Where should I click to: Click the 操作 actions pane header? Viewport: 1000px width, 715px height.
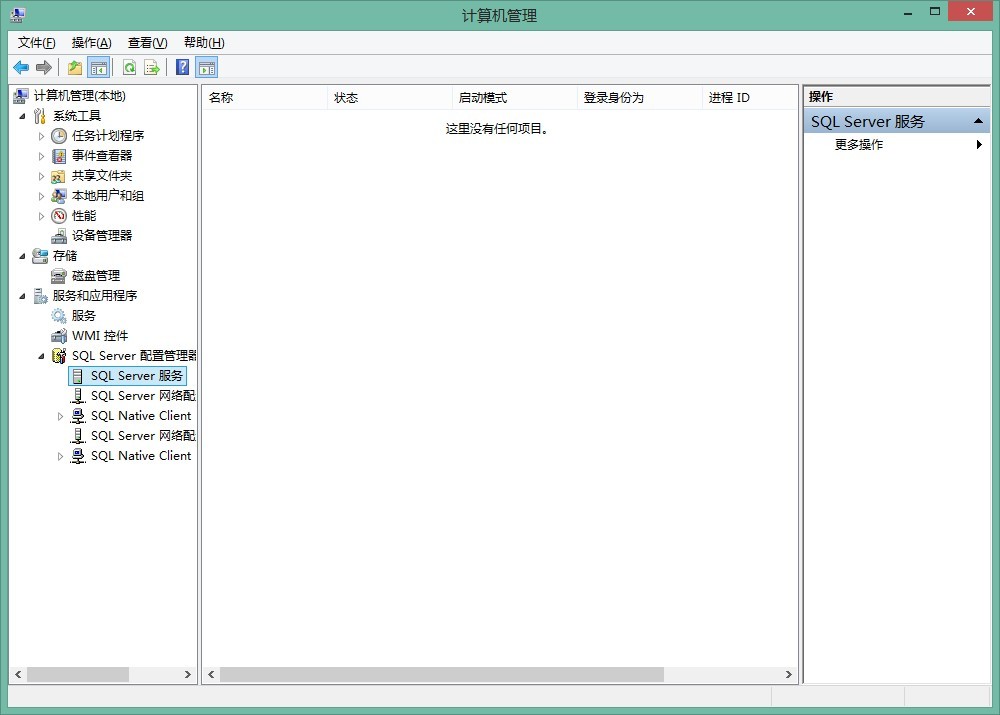(x=897, y=97)
